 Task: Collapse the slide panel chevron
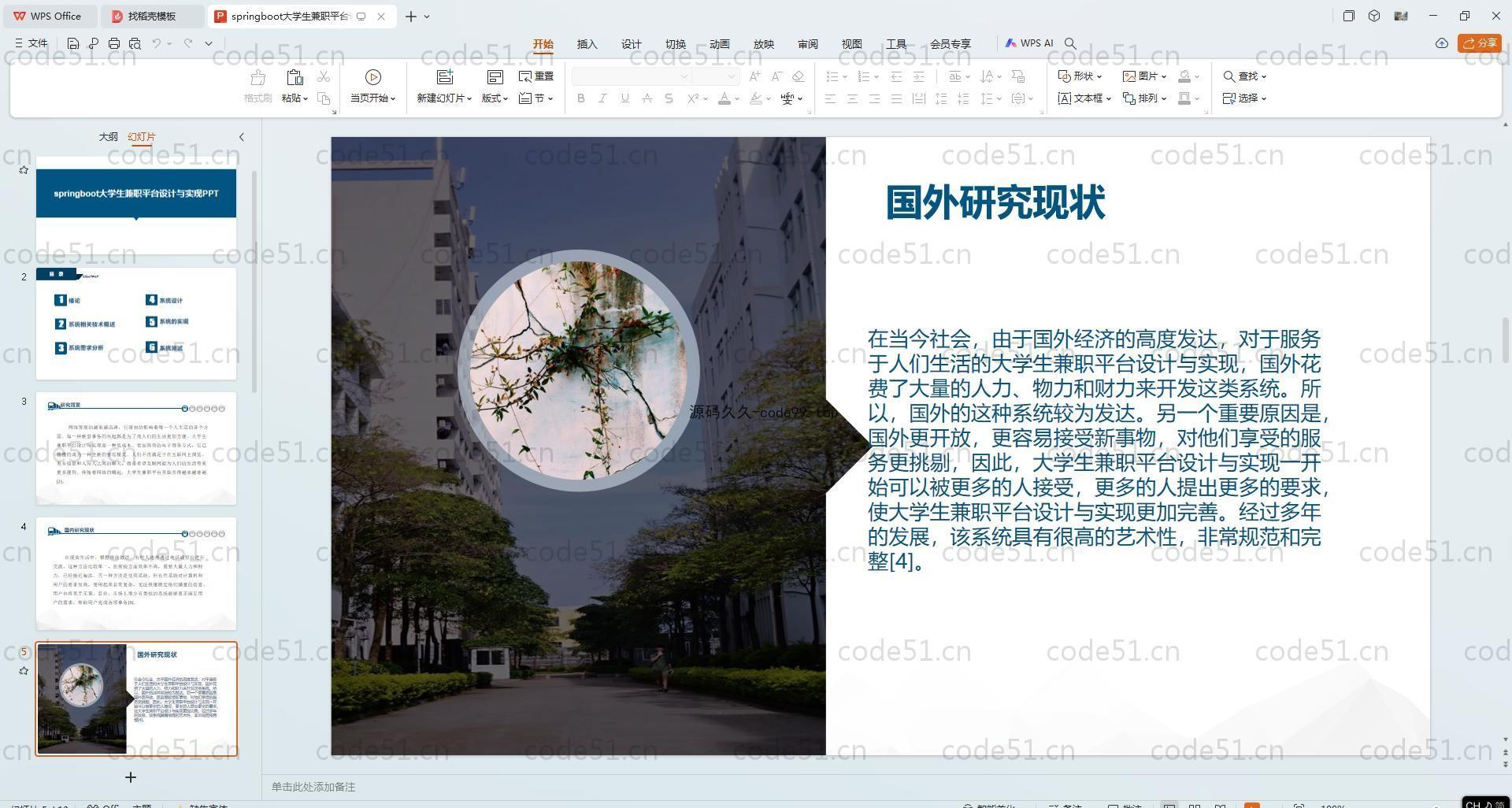[241, 137]
